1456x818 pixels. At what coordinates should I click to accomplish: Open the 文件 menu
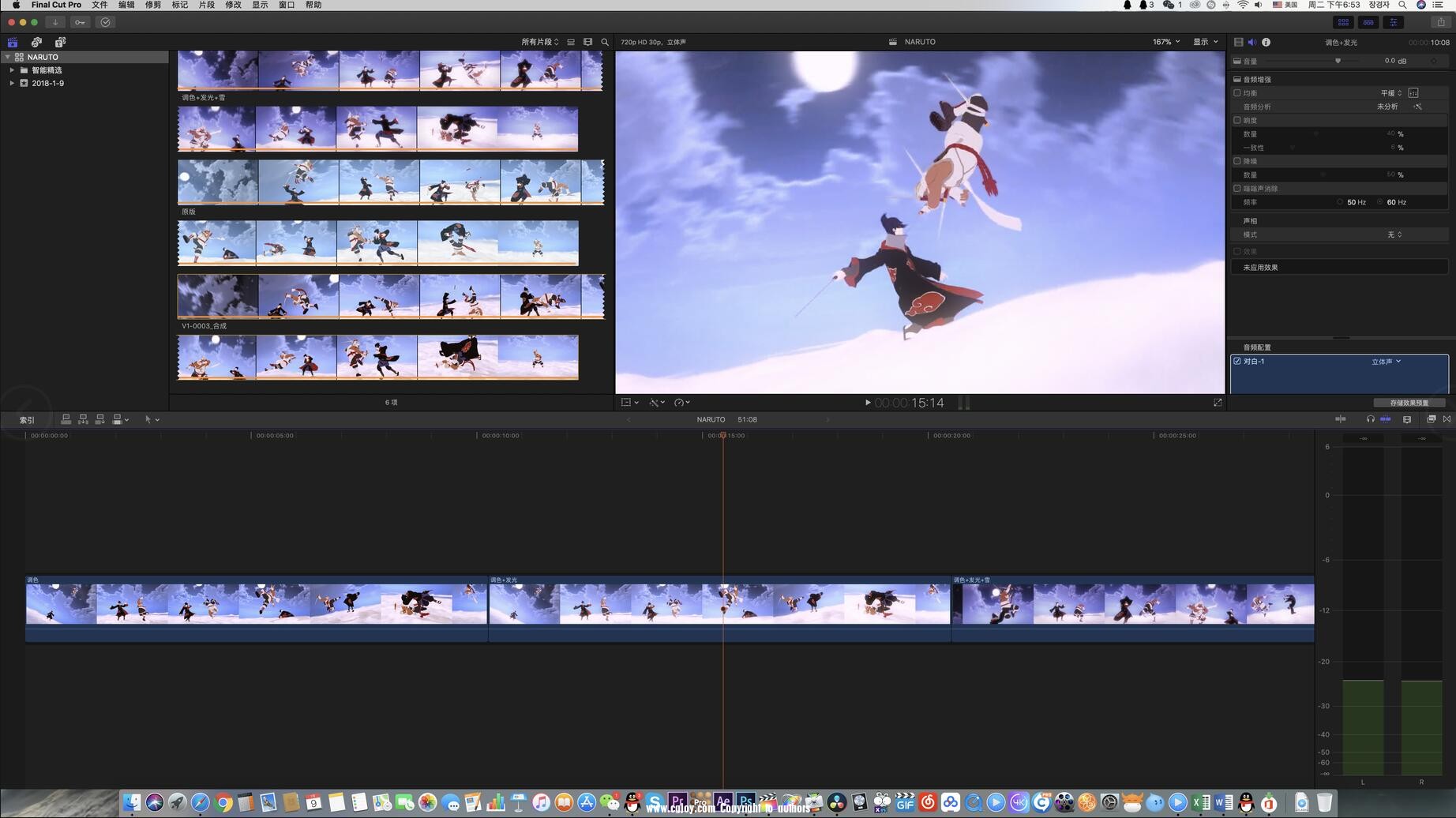pyautogui.click(x=99, y=5)
